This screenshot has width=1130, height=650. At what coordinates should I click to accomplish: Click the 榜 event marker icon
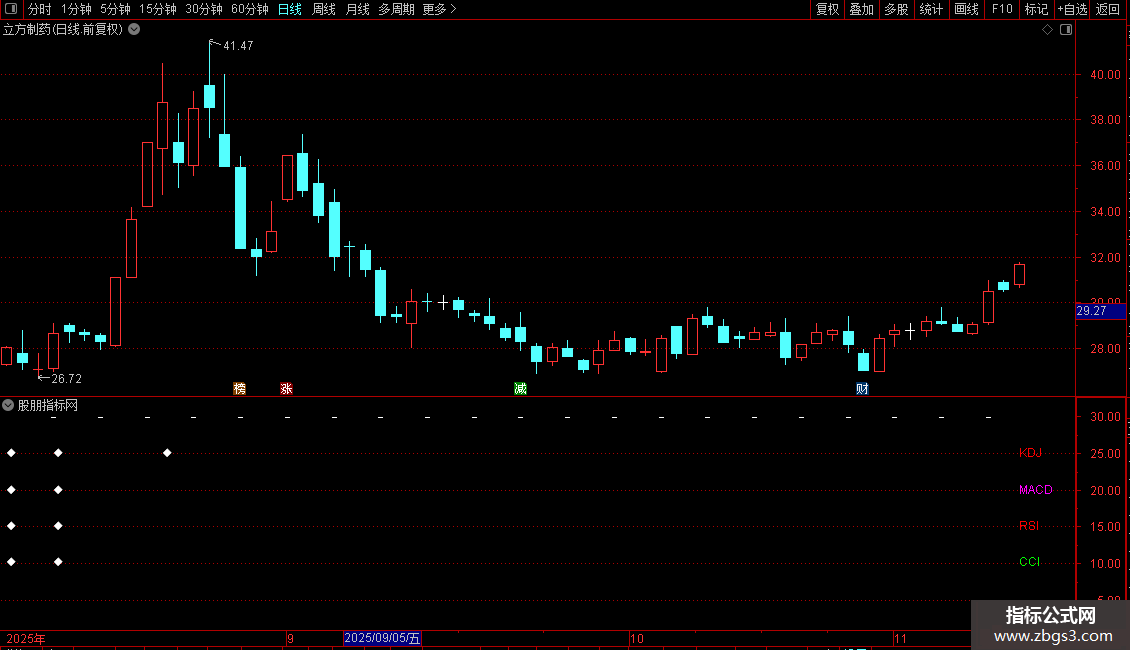point(240,388)
